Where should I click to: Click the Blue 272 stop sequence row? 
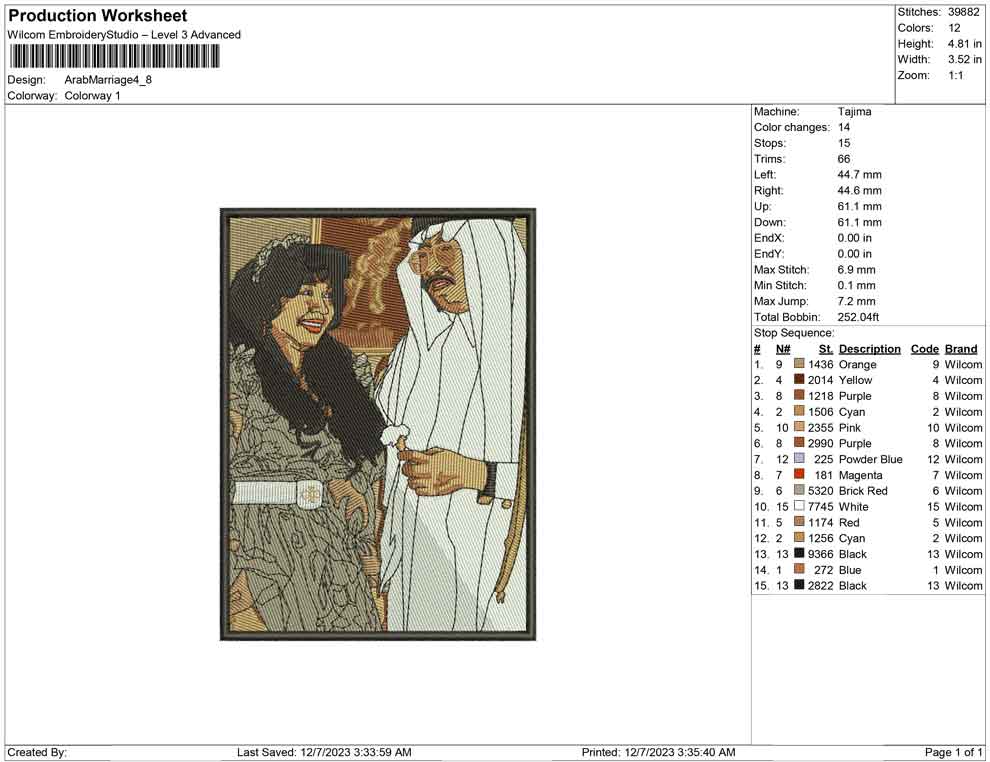(868, 569)
